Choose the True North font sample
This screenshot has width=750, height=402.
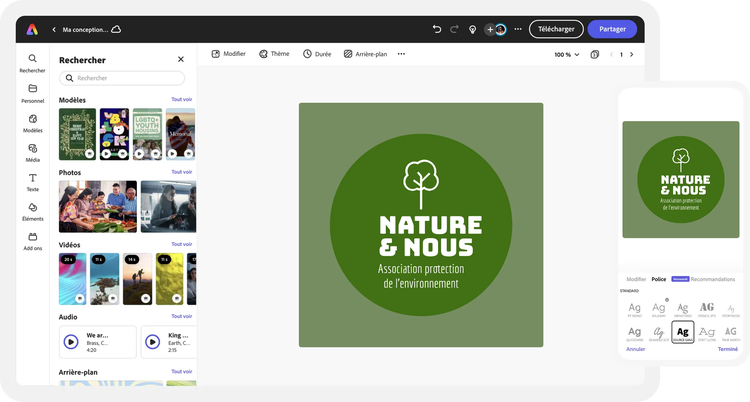click(730, 333)
